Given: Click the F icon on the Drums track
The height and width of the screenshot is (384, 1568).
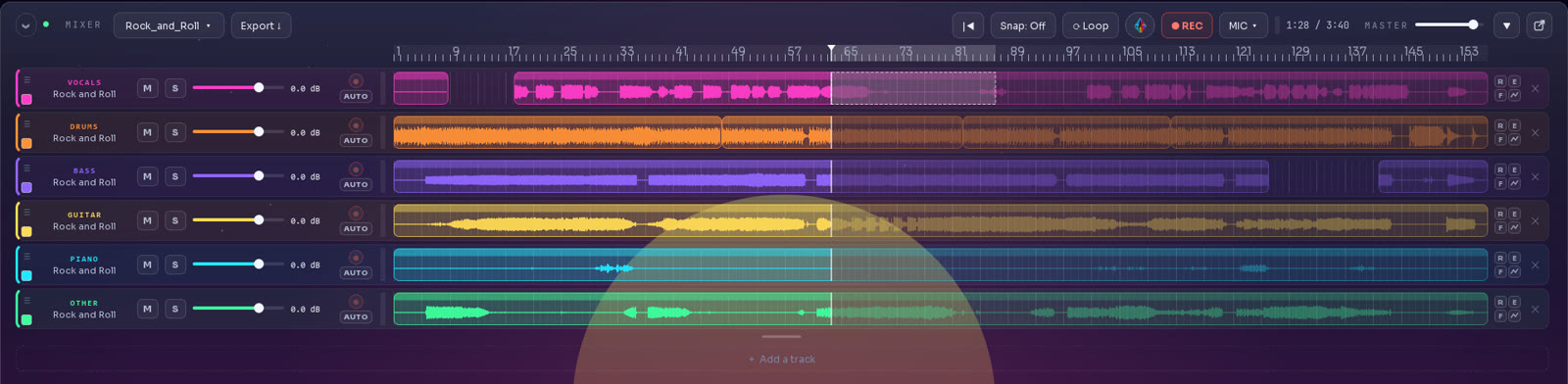Looking at the screenshot, I should click(1500, 139).
